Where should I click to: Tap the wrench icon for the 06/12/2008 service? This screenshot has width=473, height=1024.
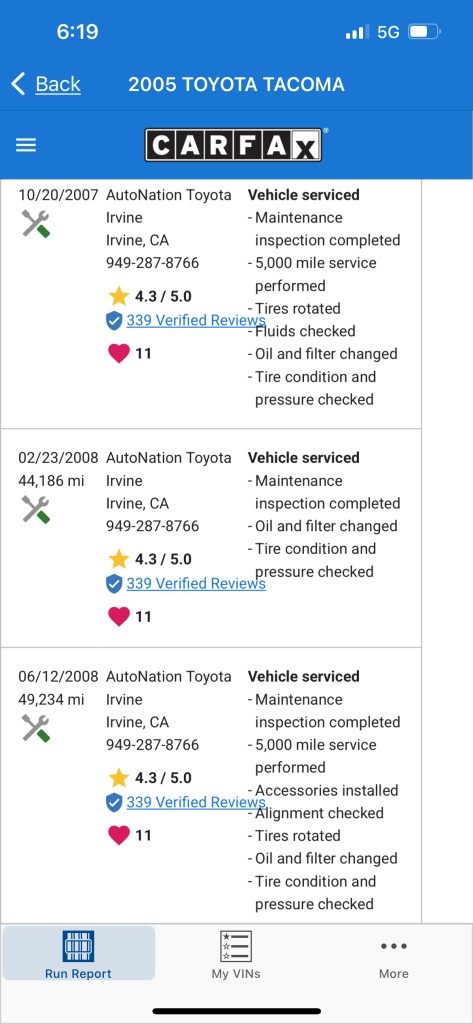click(36, 728)
